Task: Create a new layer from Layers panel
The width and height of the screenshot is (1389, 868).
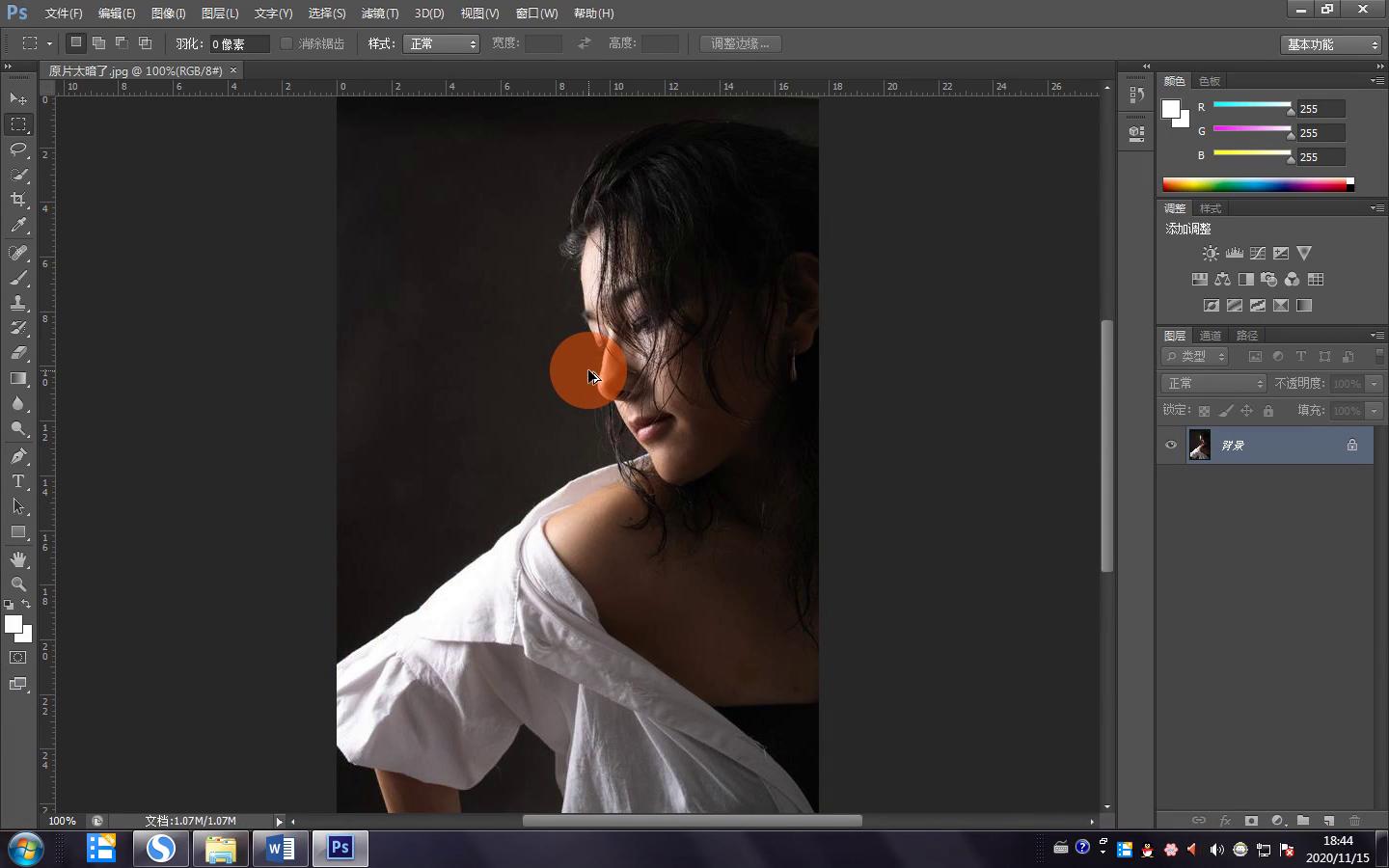Action: click(x=1328, y=821)
